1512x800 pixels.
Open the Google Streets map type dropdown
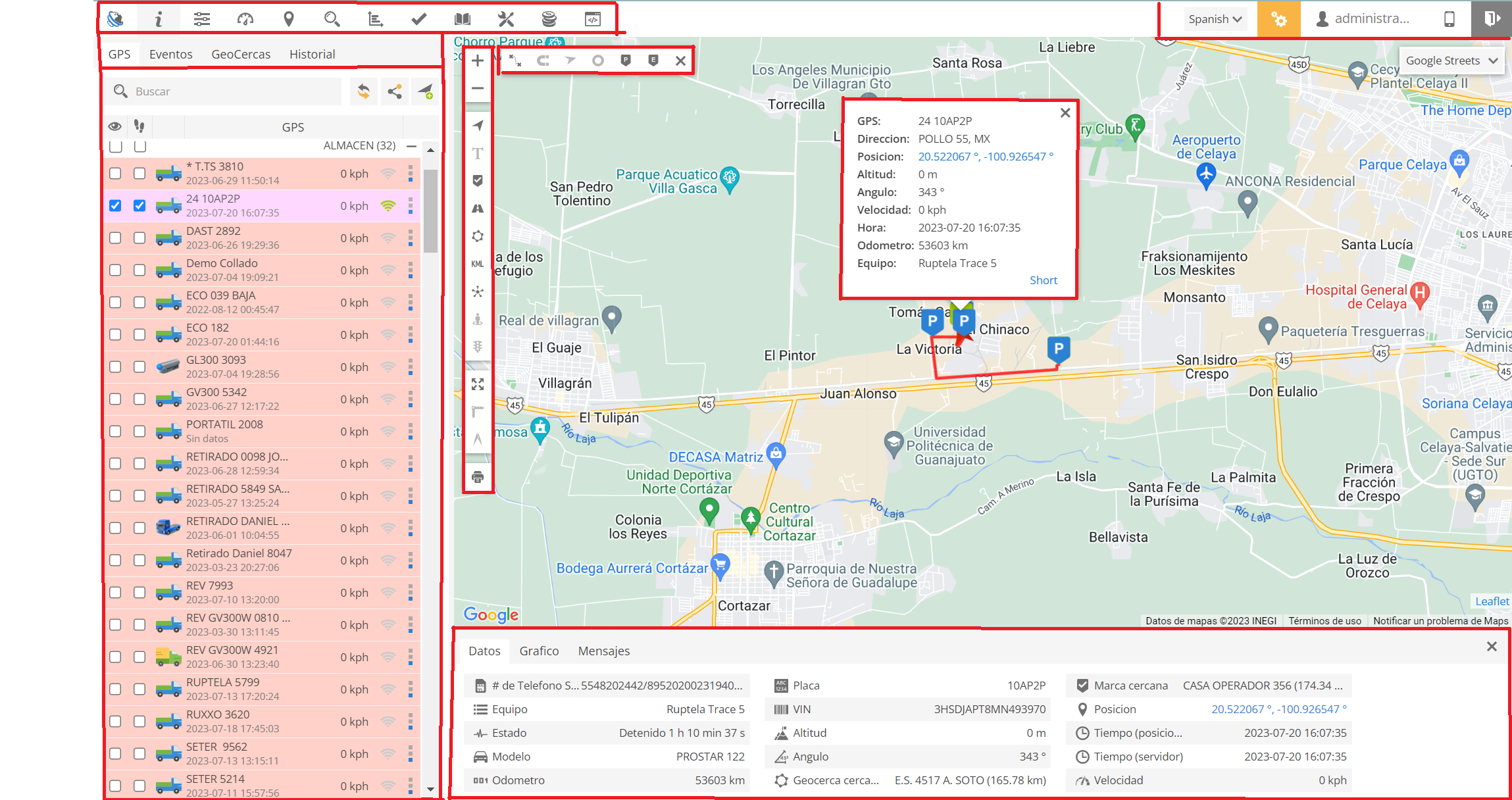click(x=1451, y=61)
